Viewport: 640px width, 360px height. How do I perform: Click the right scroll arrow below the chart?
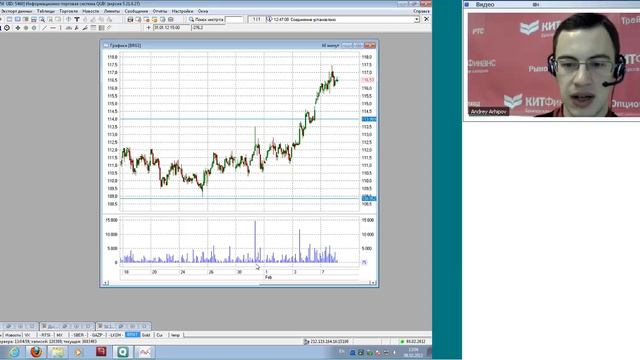pyautogui.click(x=372, y=283)
